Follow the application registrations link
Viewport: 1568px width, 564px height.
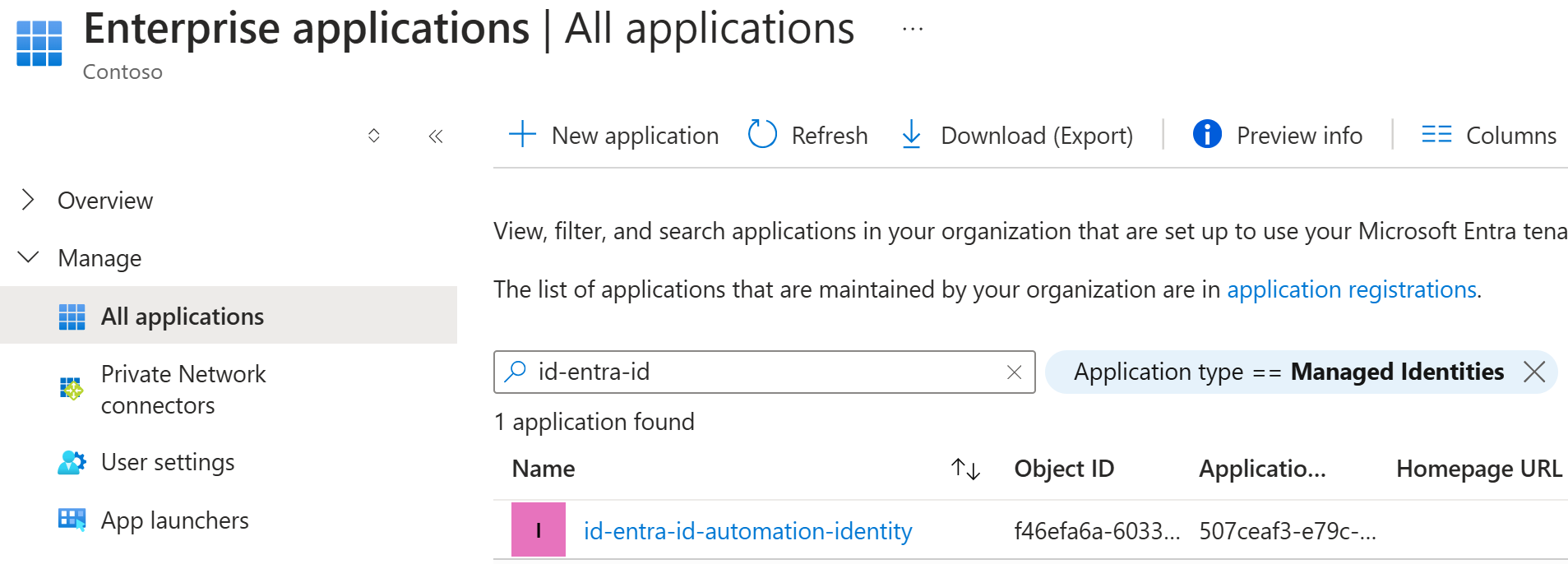click(1352, 289)
